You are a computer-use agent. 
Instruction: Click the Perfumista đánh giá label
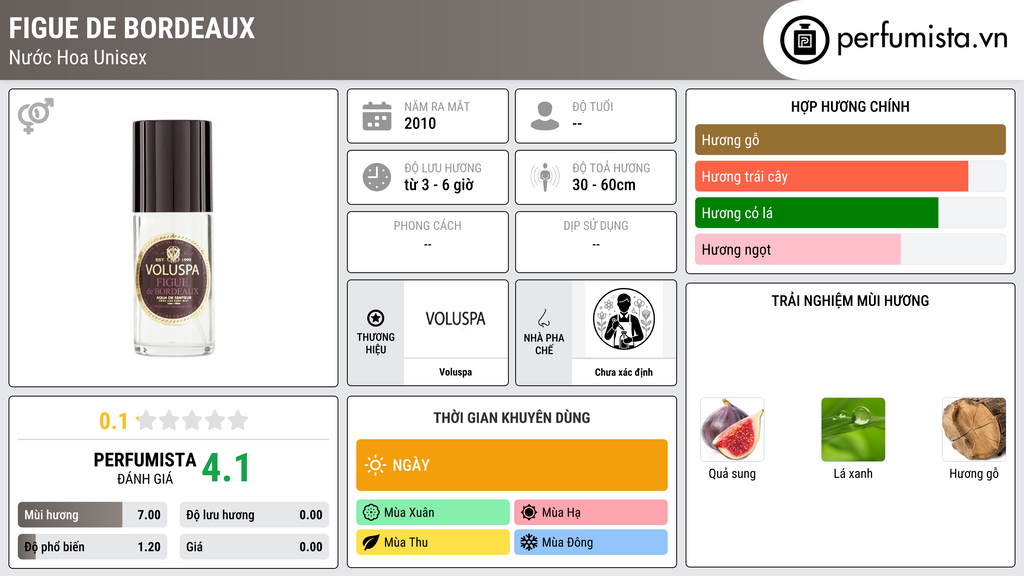[145, 468]
